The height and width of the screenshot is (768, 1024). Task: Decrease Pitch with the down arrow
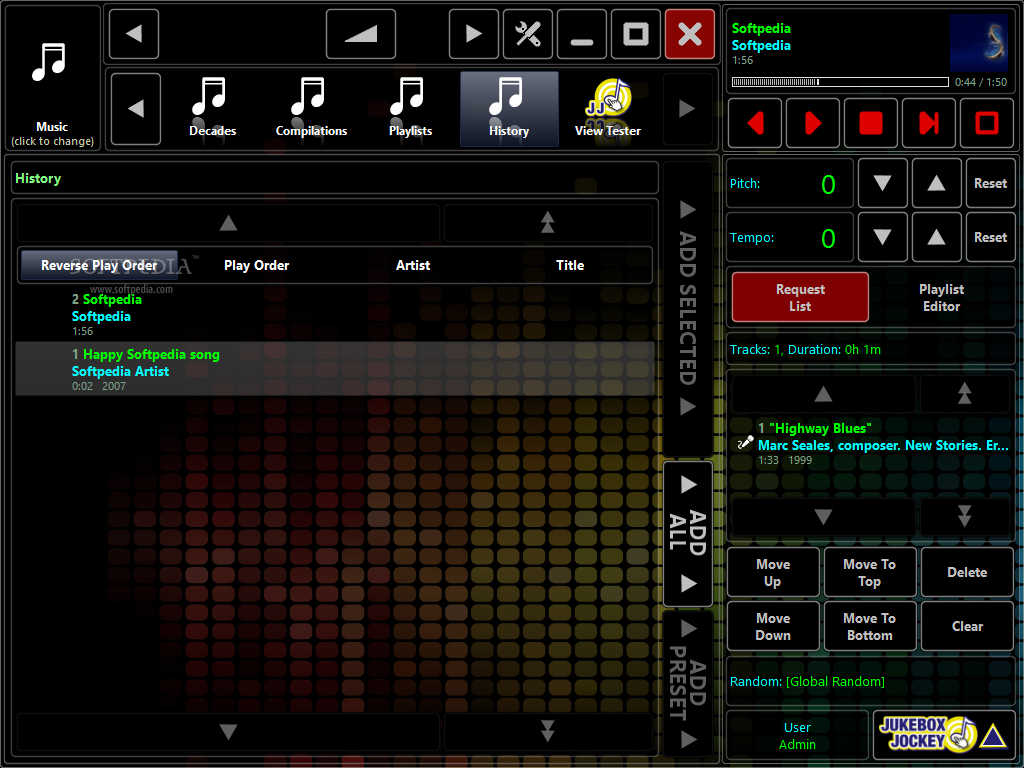click(x=882, y=184)
